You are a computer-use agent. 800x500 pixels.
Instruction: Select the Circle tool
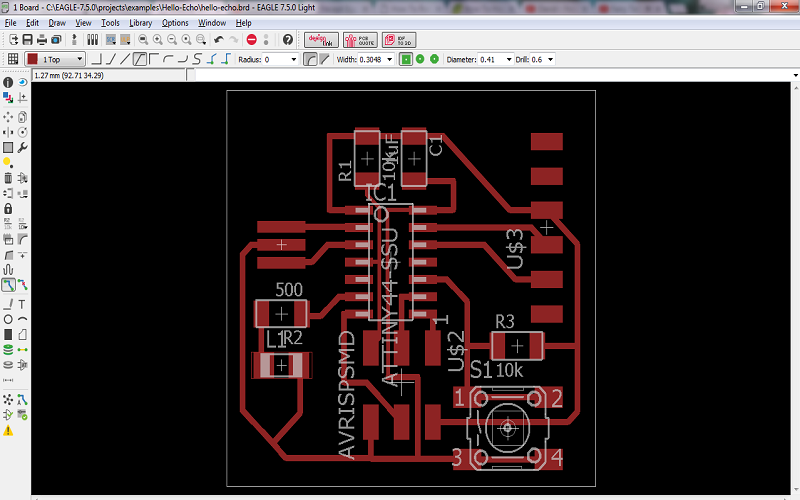8,319
